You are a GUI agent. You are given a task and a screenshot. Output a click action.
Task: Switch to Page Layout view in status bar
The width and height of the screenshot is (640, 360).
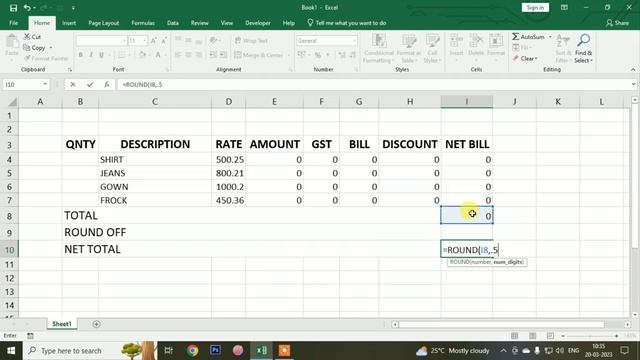pos(532,336)
